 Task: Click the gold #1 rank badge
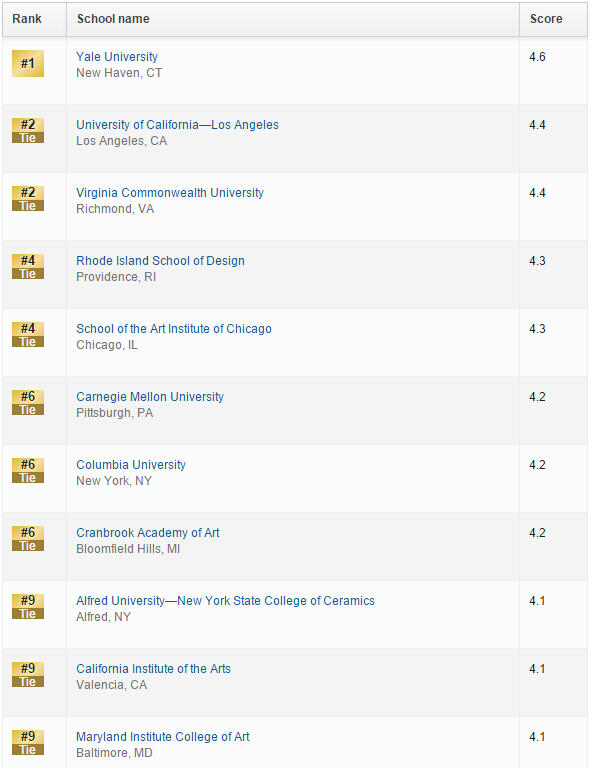[28, 63]
